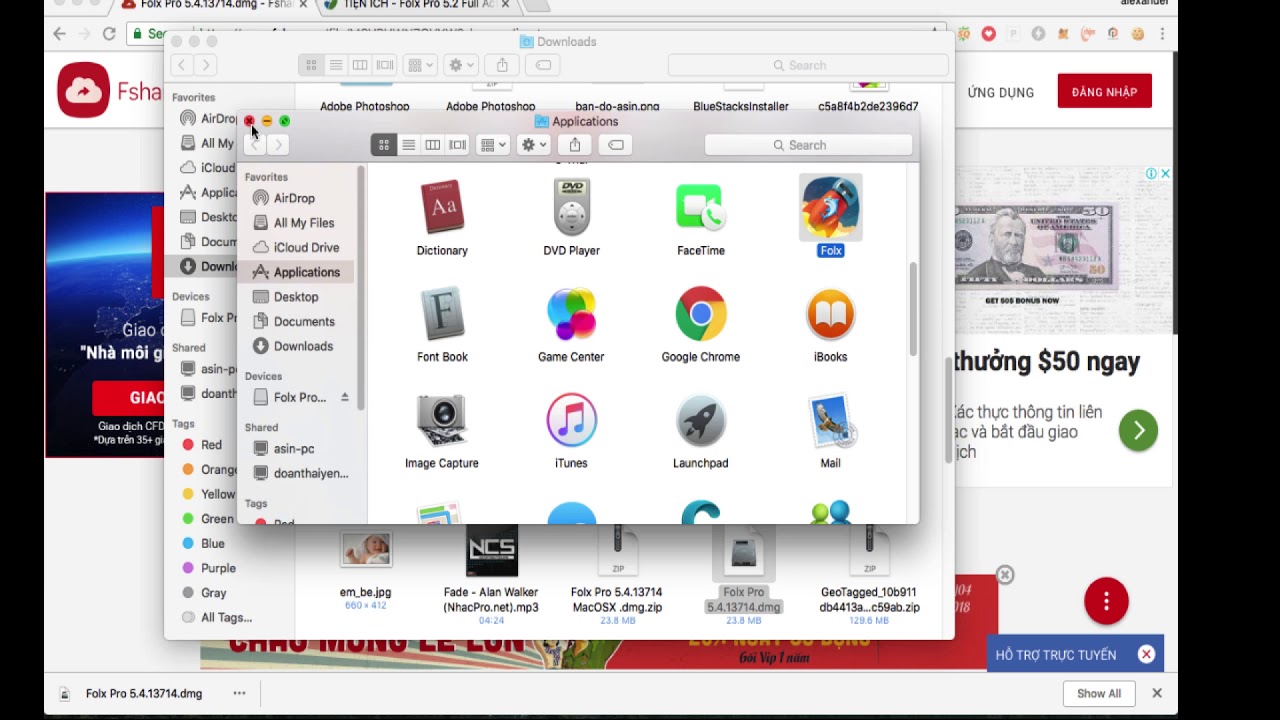Go back in the Chrome browser
This screenshot has width=1280, height=720.
coord(59,34)
